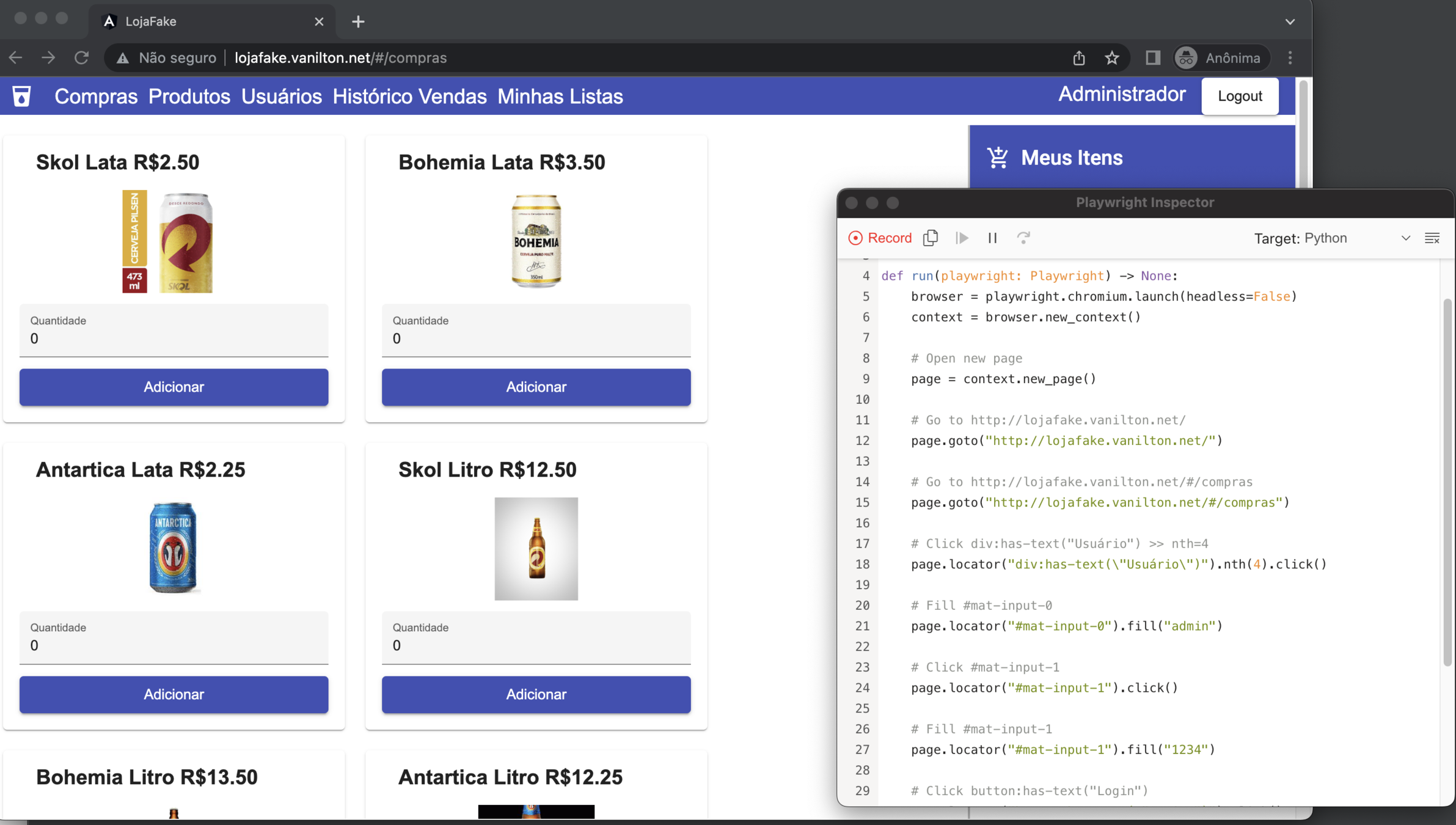This screenshot has width=1456, height=825.
Task: Bookmark page with the star icon
Action: [1111, 58]
